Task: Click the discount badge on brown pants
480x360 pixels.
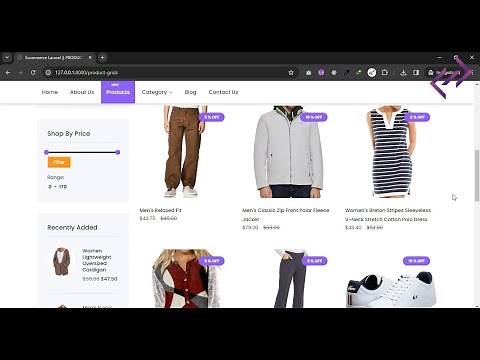Action: 212,117
